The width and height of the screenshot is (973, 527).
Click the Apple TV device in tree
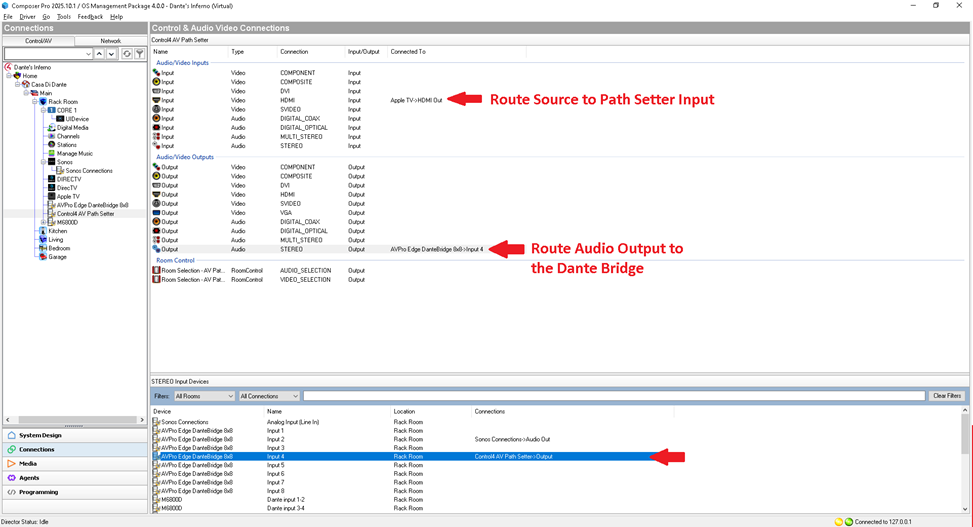(x=68, y=196)
